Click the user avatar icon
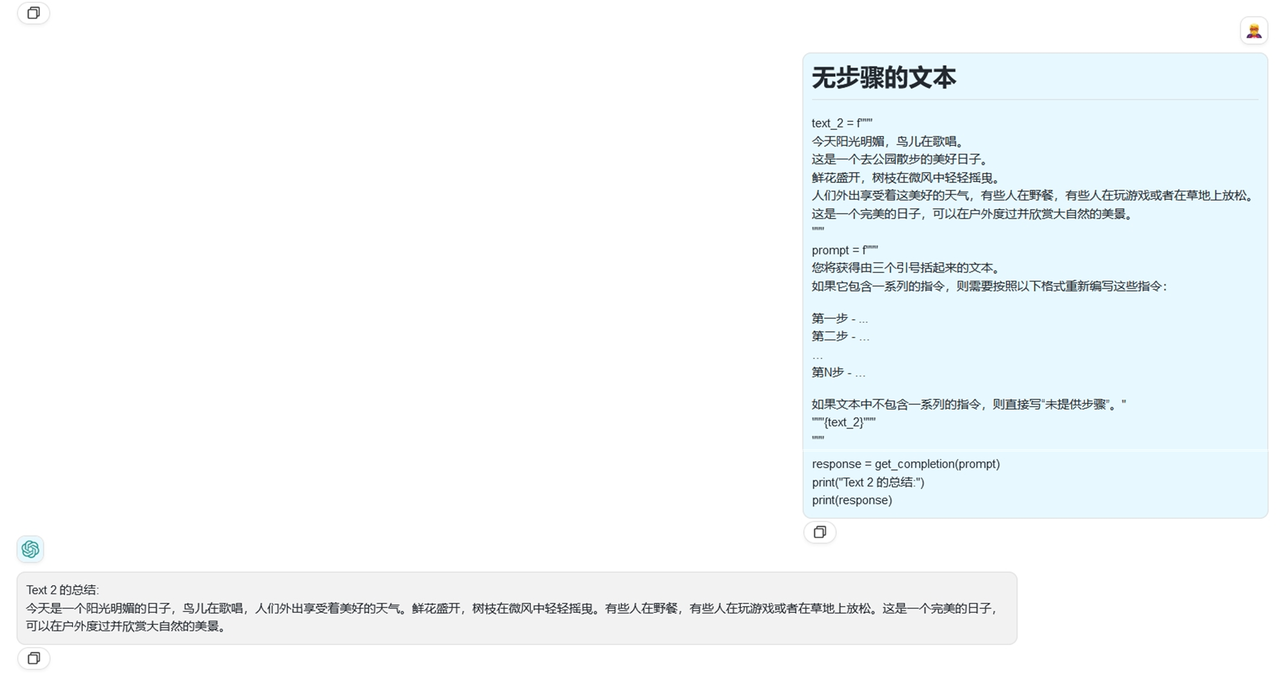Screen dimensions: 1280x674 [1253, 31]
